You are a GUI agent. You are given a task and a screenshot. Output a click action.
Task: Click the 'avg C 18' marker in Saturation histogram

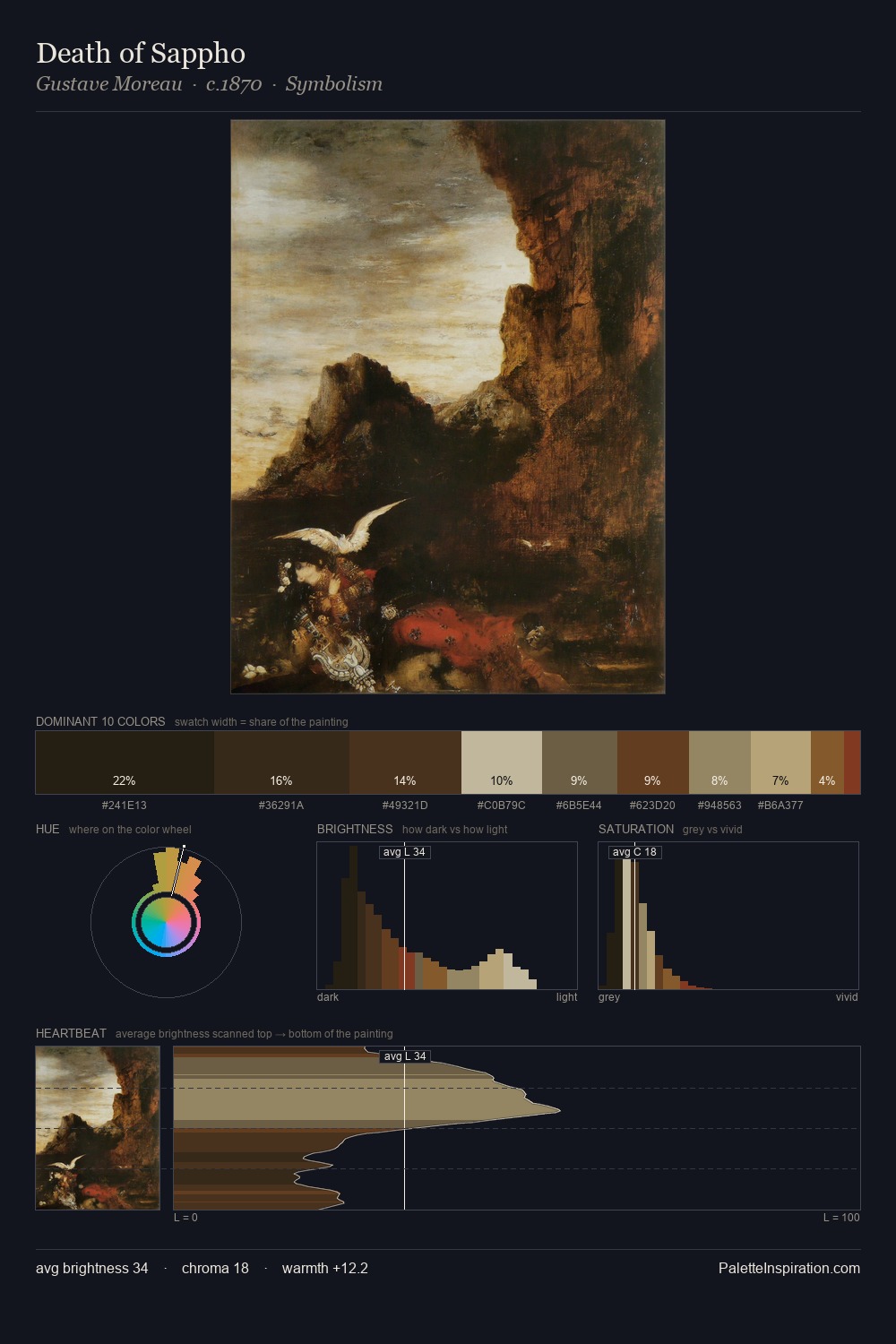pyautogui.click(x=634, y=852)
